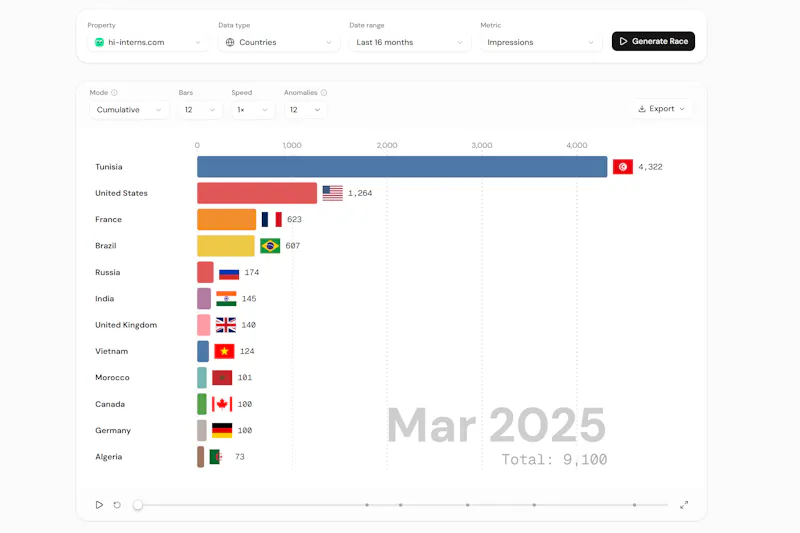Click the second anomaly marker on timeline
Viewport: 800px width, 533px height.
[x=401, y=505]
